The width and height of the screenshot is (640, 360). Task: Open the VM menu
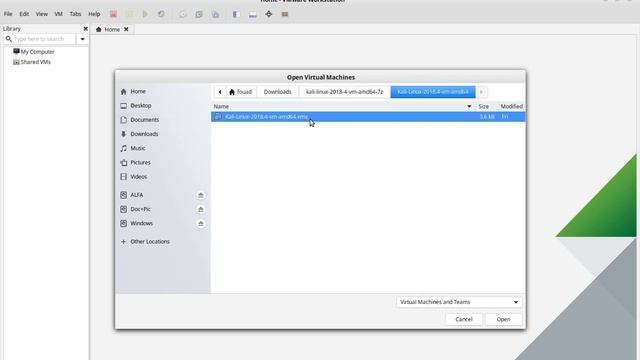(x=58, y=14)
